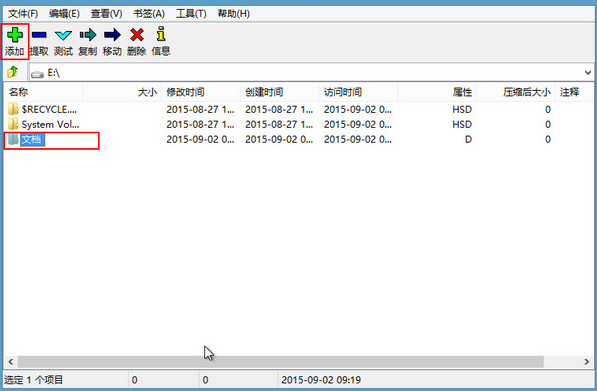Click the horizontal scrollbar left arrow
This screenshot has width=597, height=391.
[x=11, y=362]
